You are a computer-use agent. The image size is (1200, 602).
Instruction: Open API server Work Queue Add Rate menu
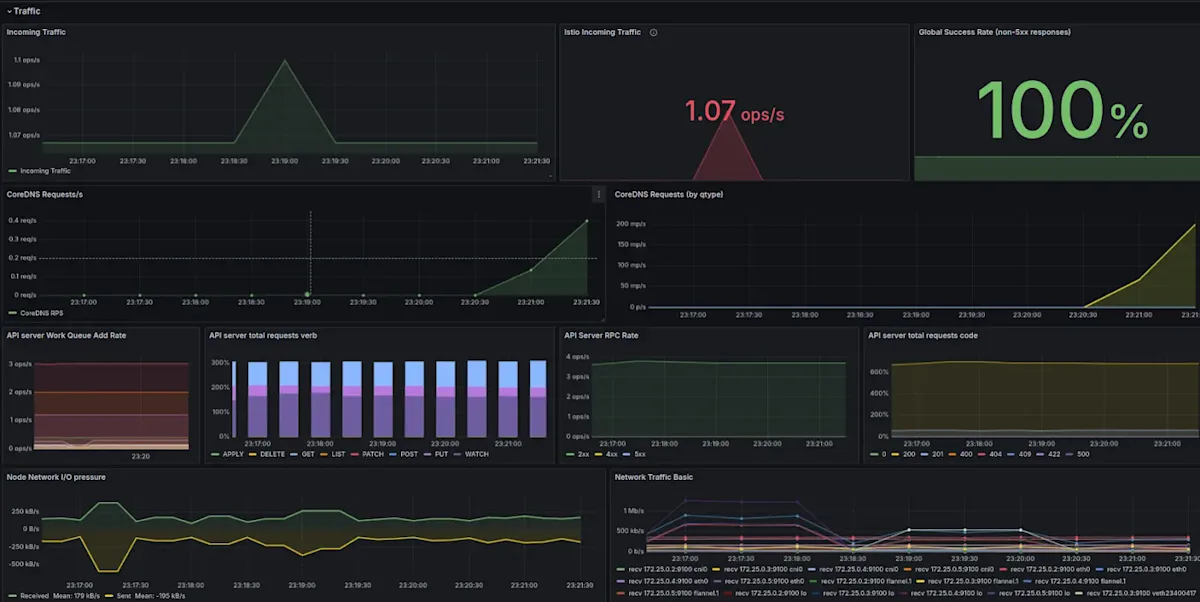(66, 335)
